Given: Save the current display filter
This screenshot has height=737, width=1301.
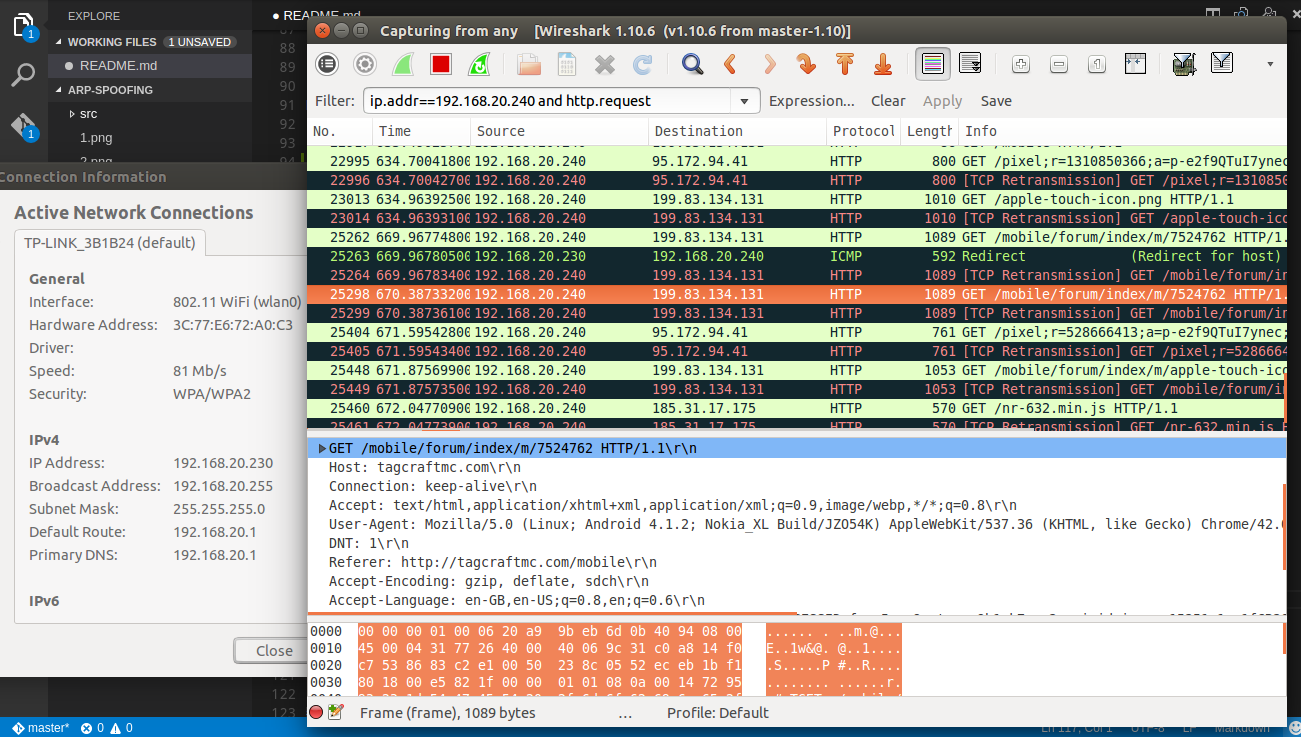Looking at the screenshot, I should [x=996, y=101].
